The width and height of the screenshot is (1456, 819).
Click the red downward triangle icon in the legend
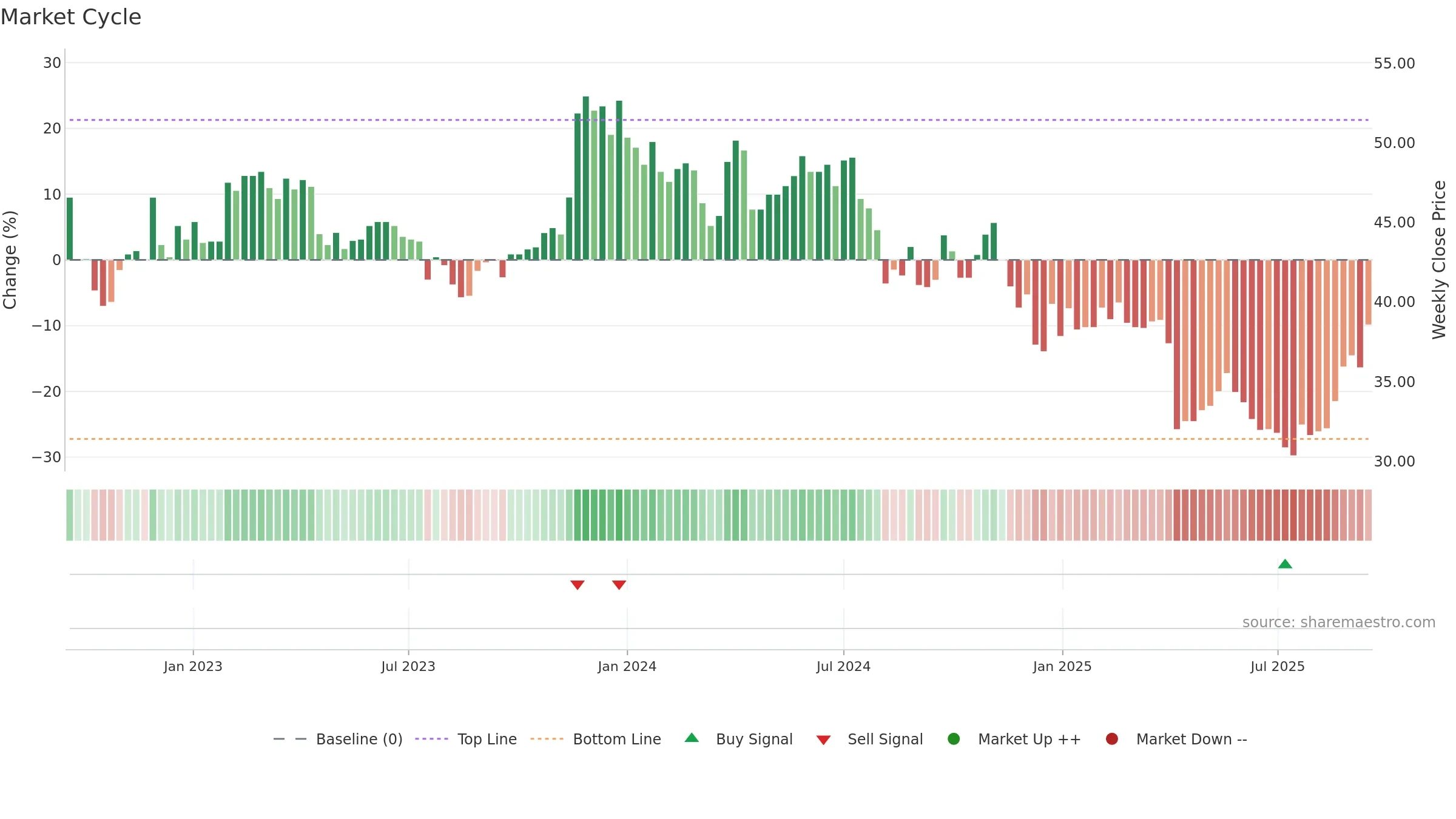(x=823, y=740)
